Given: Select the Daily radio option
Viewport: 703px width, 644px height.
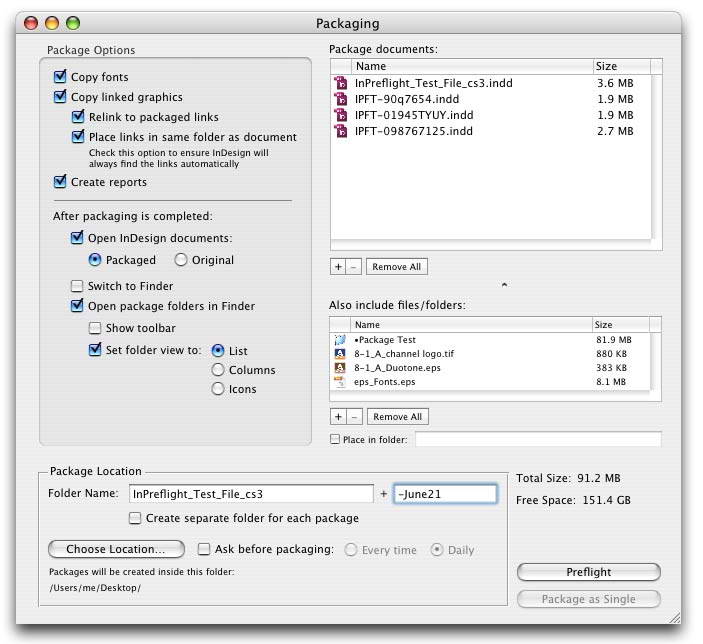Looking at the screenshot, I should point(437,550).
